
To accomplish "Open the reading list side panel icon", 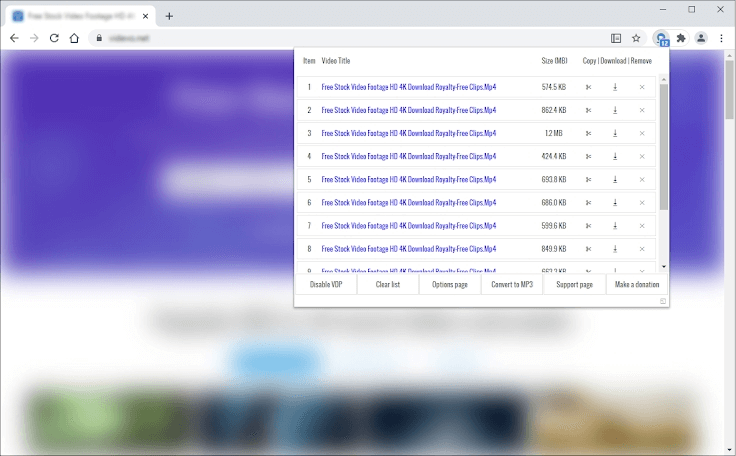I will tap(616, 39).
